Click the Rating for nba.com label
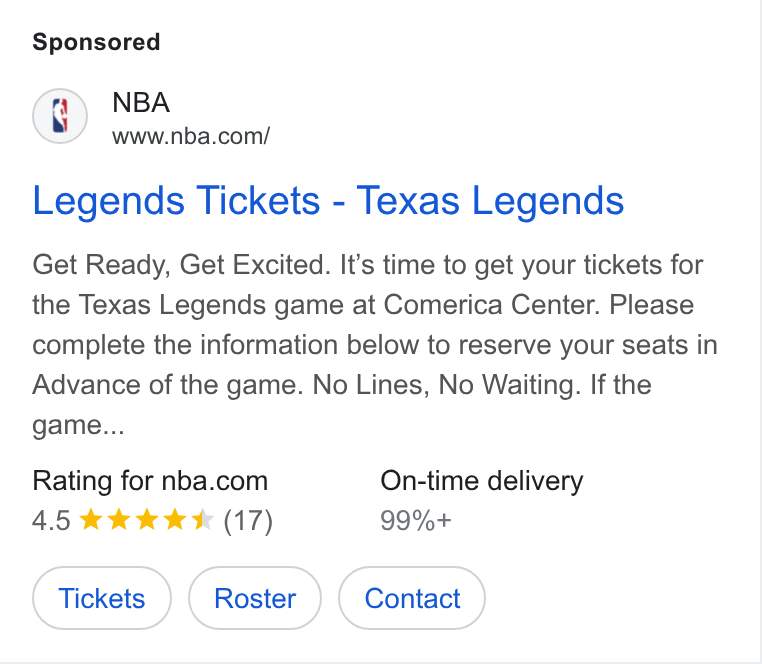 [x=150, y=481]
